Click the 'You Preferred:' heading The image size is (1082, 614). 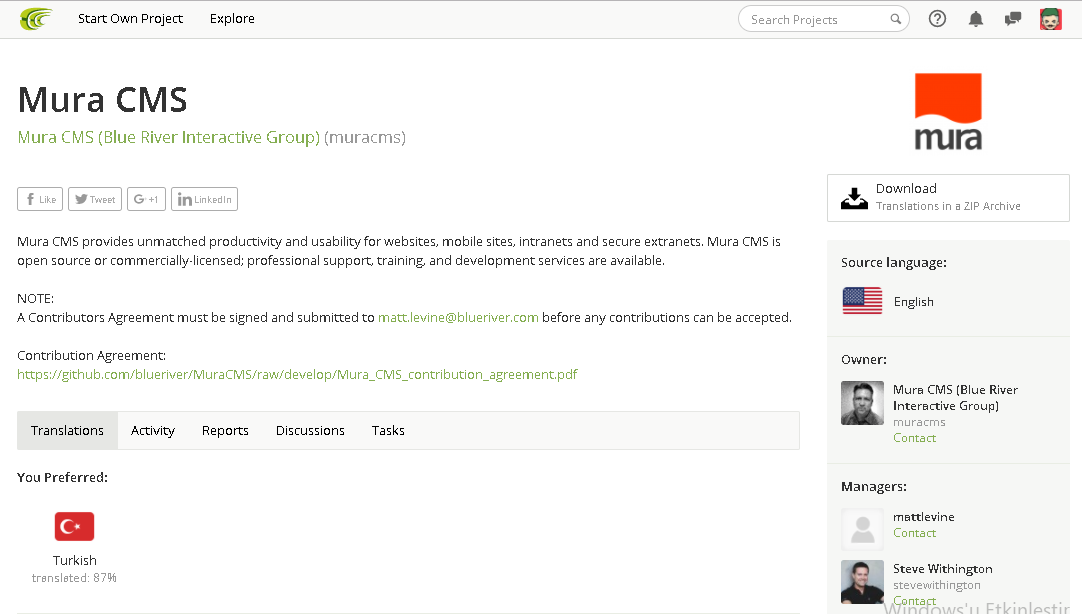click(x=62, y=477)
